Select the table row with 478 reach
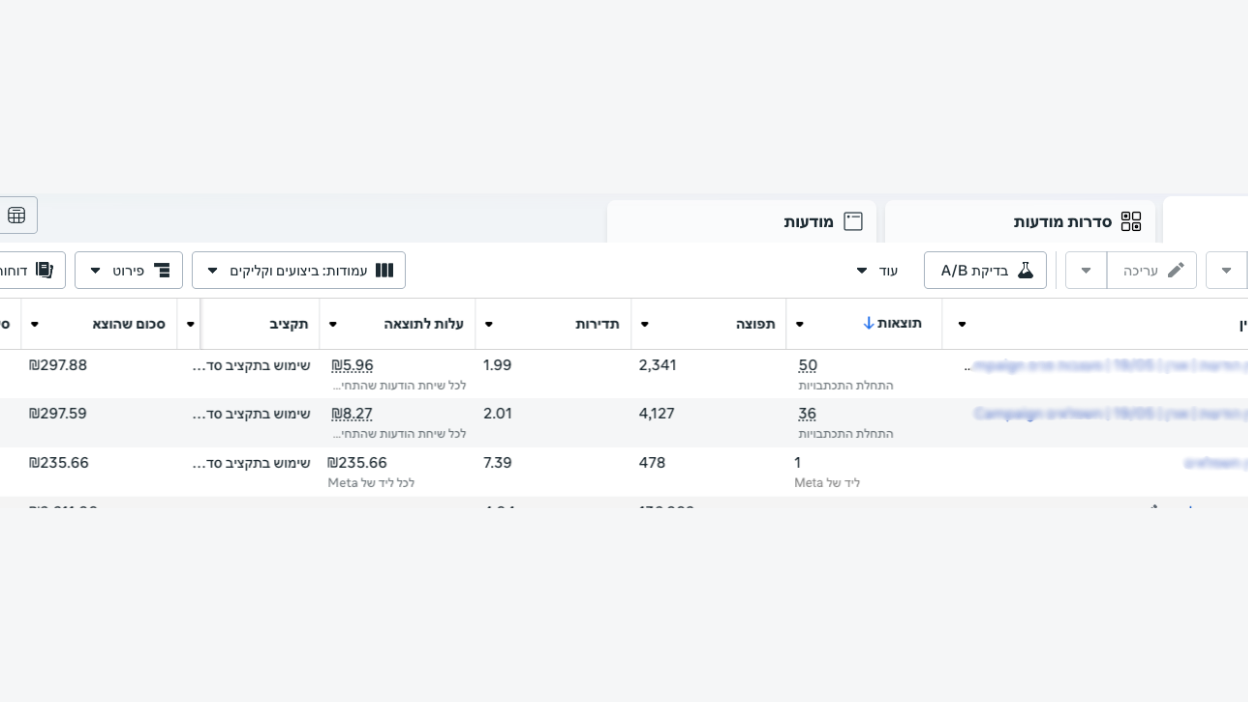The image size is (1248, 702). pyautogui.click(x=624, y=472)
